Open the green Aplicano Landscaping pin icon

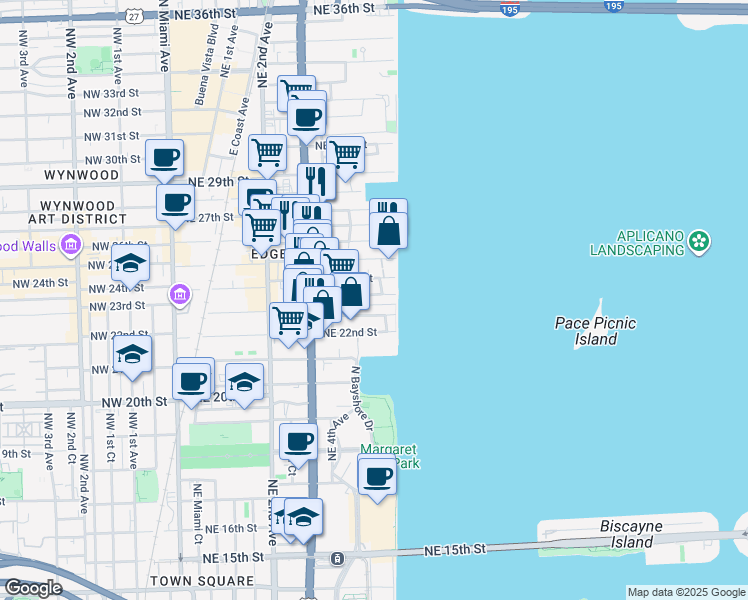click(x=699, y=242)
